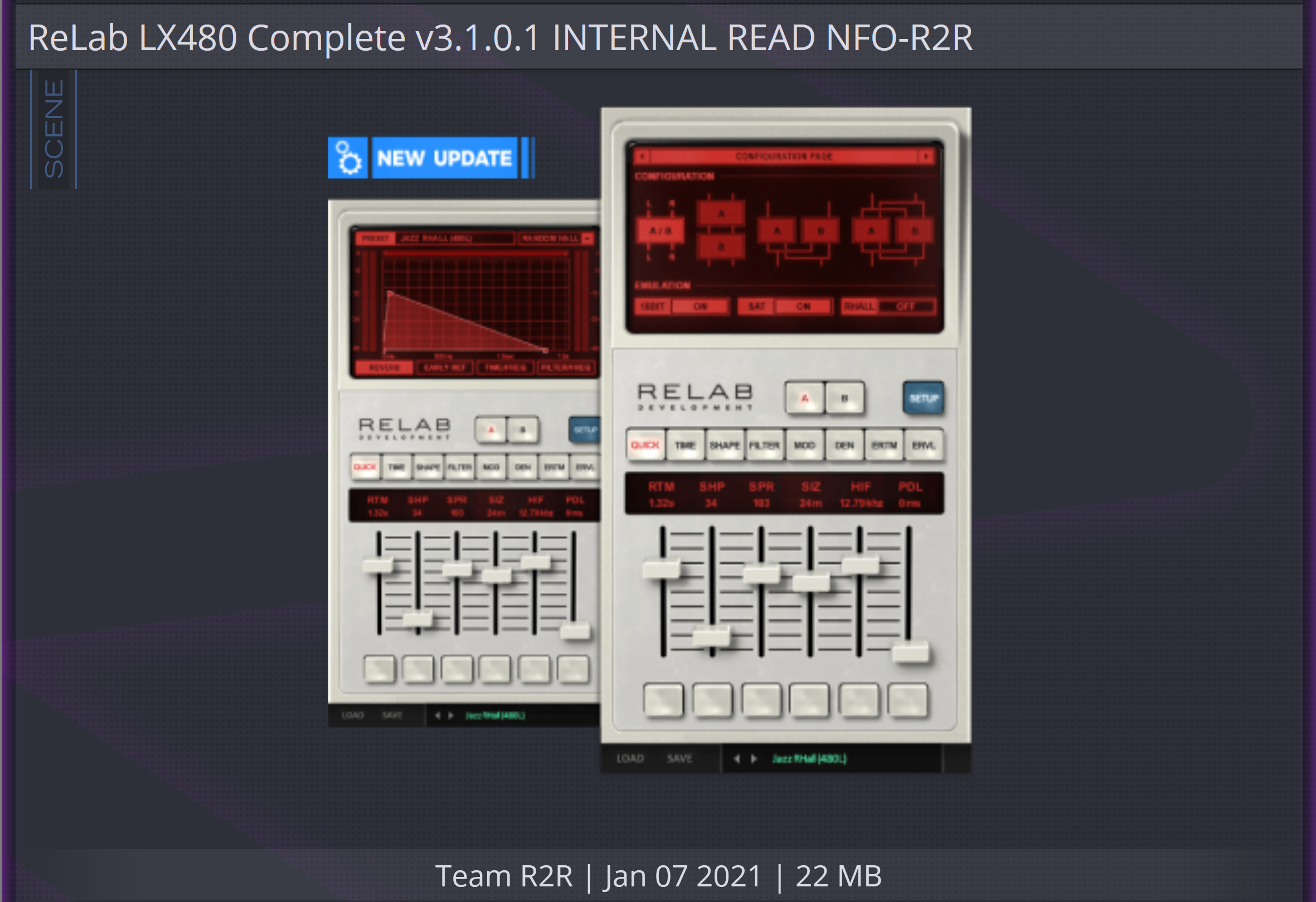Click the SHP fader handle on front plugin
1316x902 pixels.
pos(712,638)
